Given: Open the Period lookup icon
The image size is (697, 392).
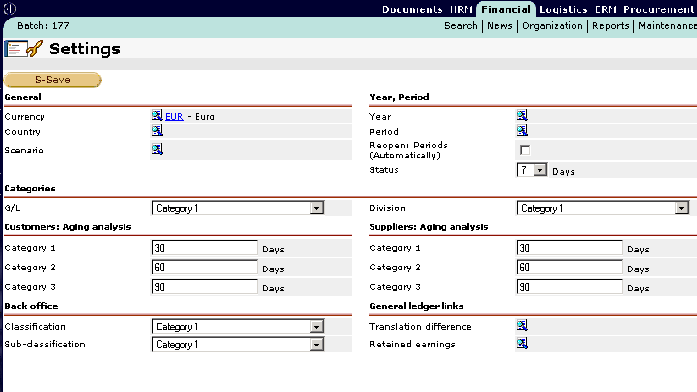Looking at the screenshot, I should pyautogui.click(x=522, y=130).
